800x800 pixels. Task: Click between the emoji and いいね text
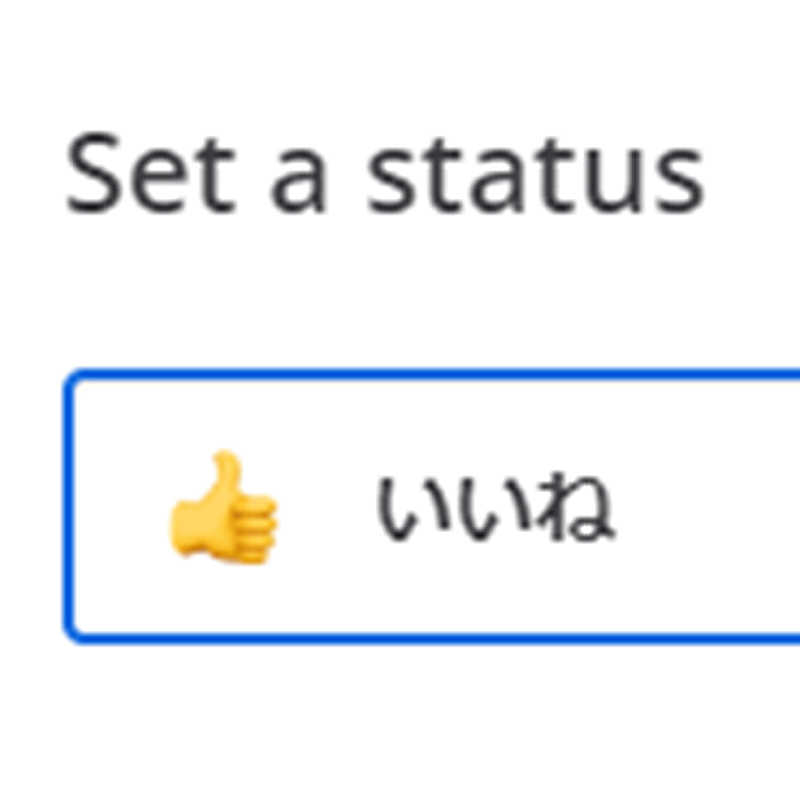tap(327, 507)
